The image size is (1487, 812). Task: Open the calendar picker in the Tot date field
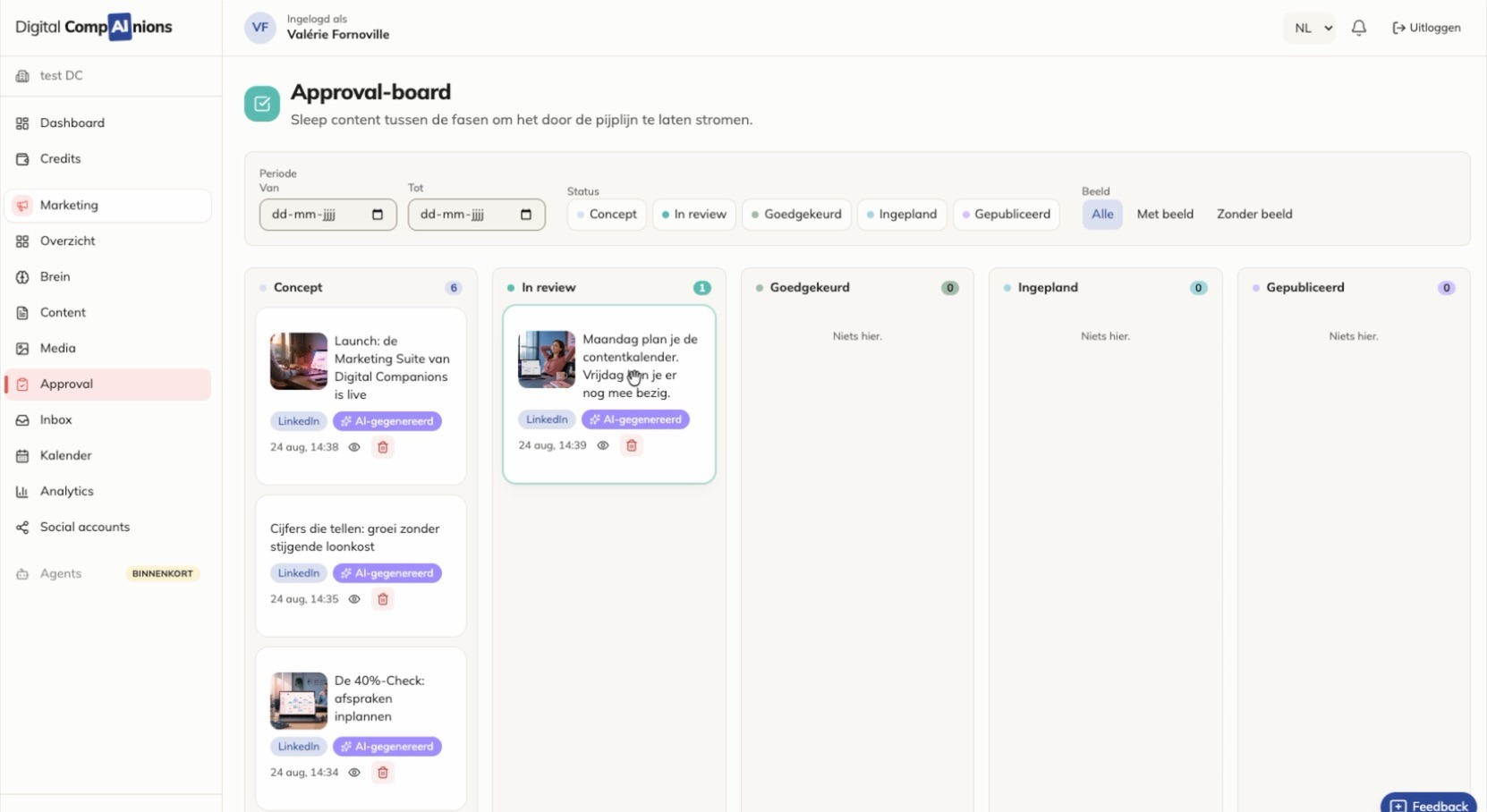pos(526,215)
